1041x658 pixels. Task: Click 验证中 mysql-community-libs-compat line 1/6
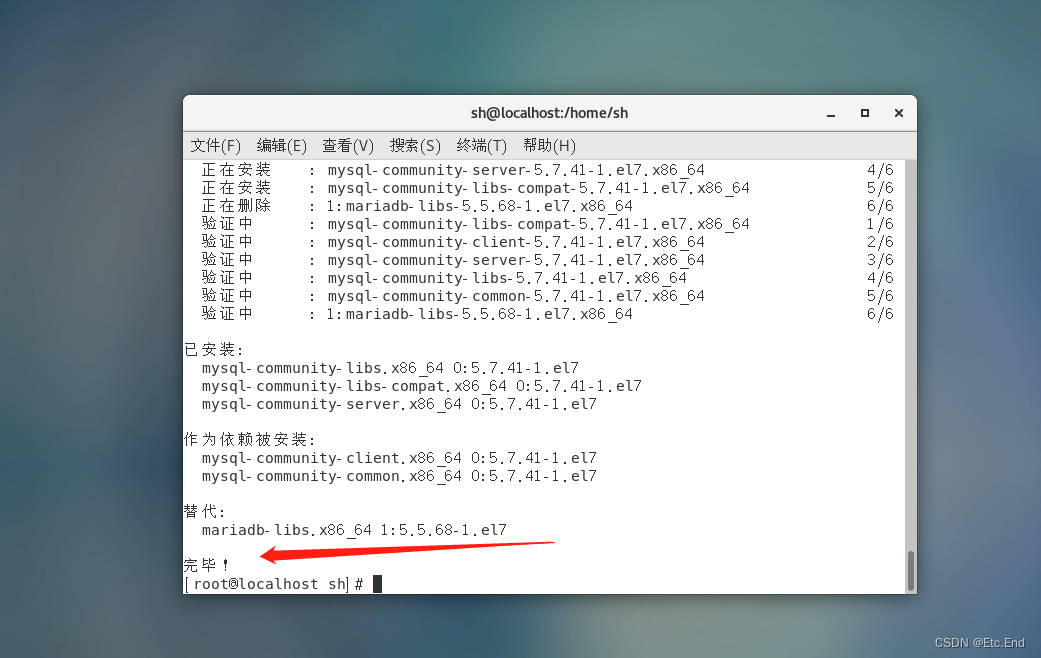coord(547,224)
